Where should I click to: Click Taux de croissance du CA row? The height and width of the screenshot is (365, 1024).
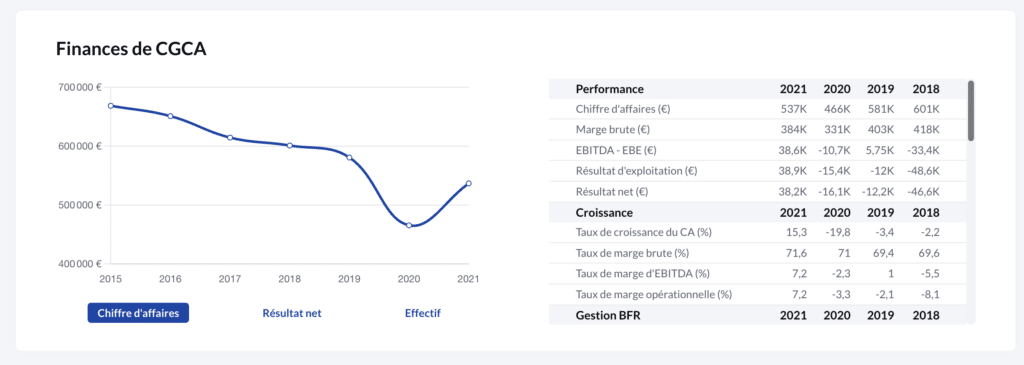pos(758,232)
